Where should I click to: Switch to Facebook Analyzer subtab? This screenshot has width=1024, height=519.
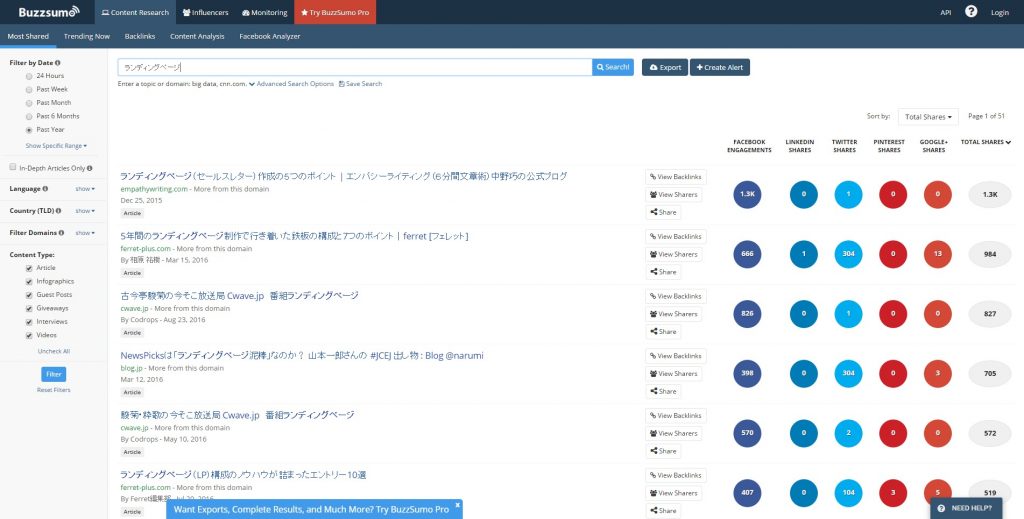coord(270,37)
